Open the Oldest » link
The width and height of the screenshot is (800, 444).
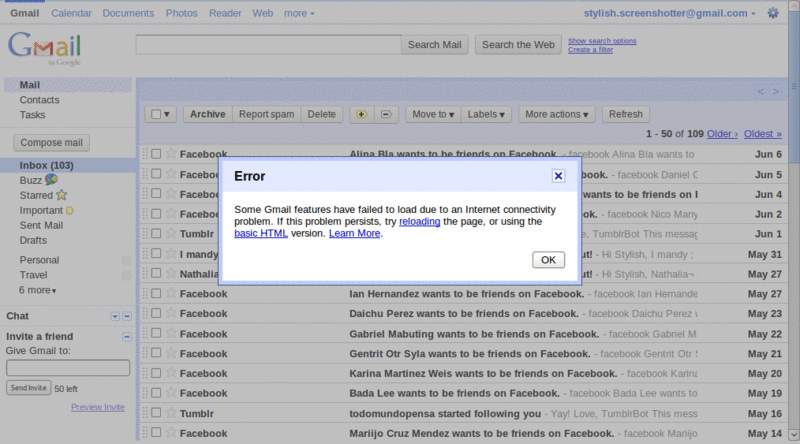click(x=762, y=134)
